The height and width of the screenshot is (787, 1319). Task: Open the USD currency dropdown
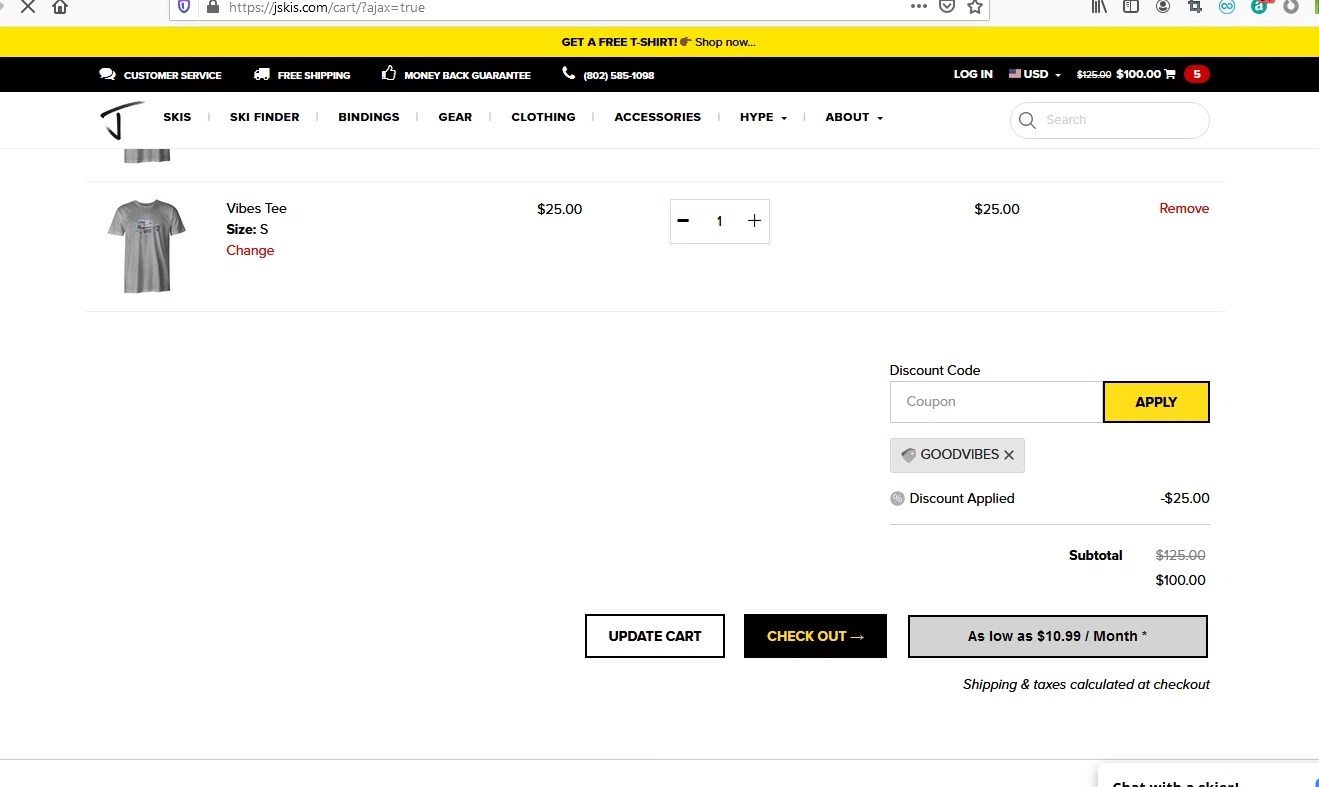tap(1035, 74)
